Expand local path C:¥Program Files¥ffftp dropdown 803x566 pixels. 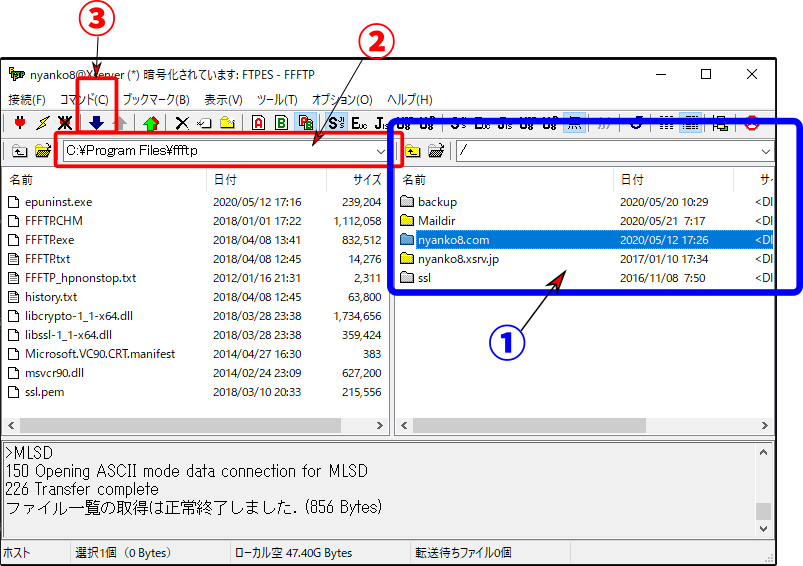point(381,151)
